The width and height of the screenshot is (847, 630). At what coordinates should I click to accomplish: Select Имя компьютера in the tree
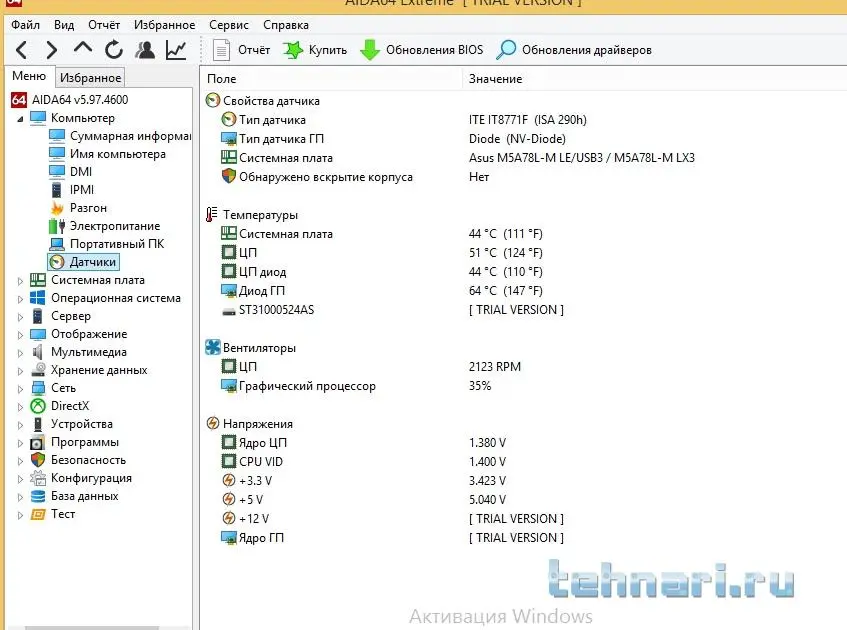107,154
